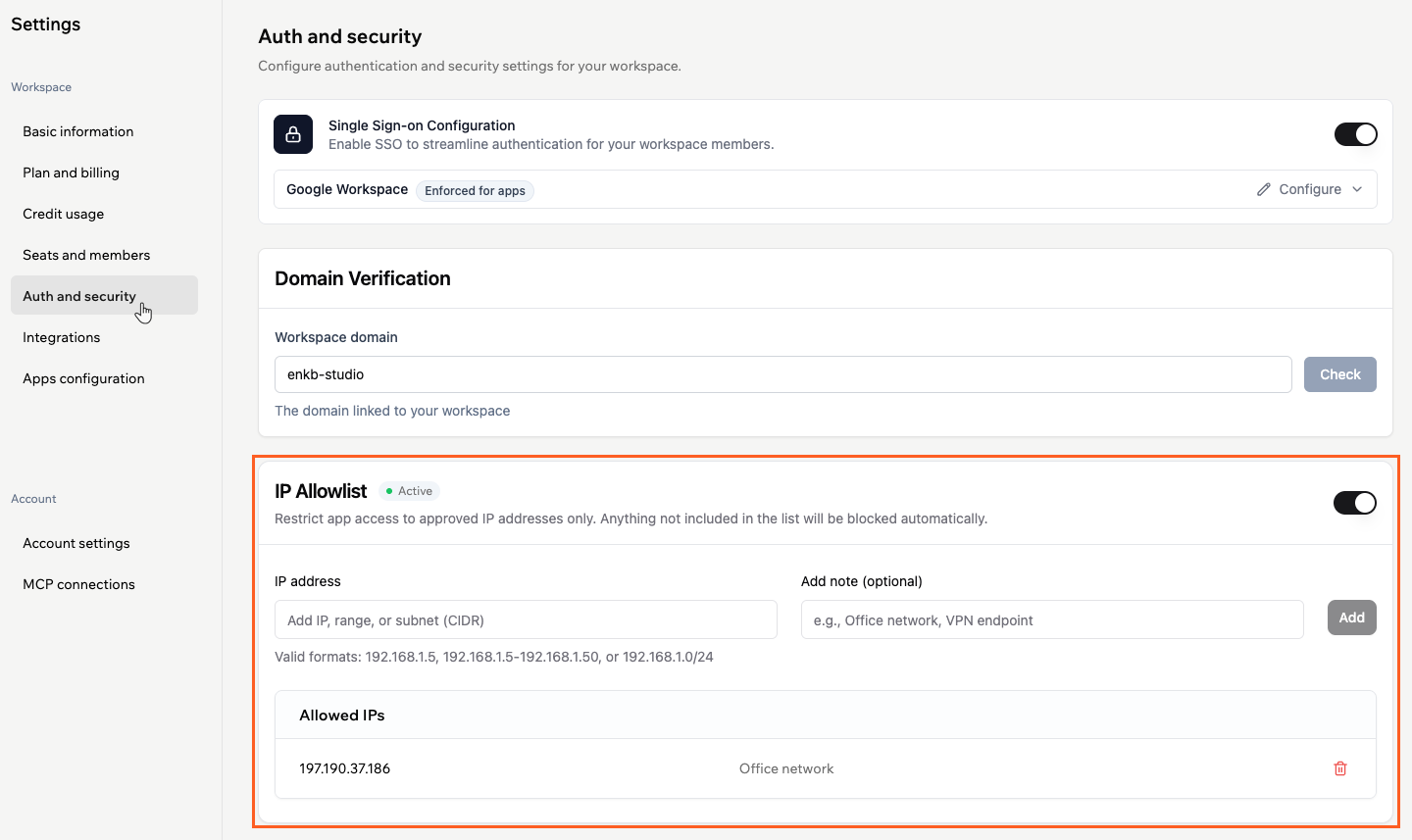Open Seats and members
Screen dimensions: 1412x840
[86, 255]
